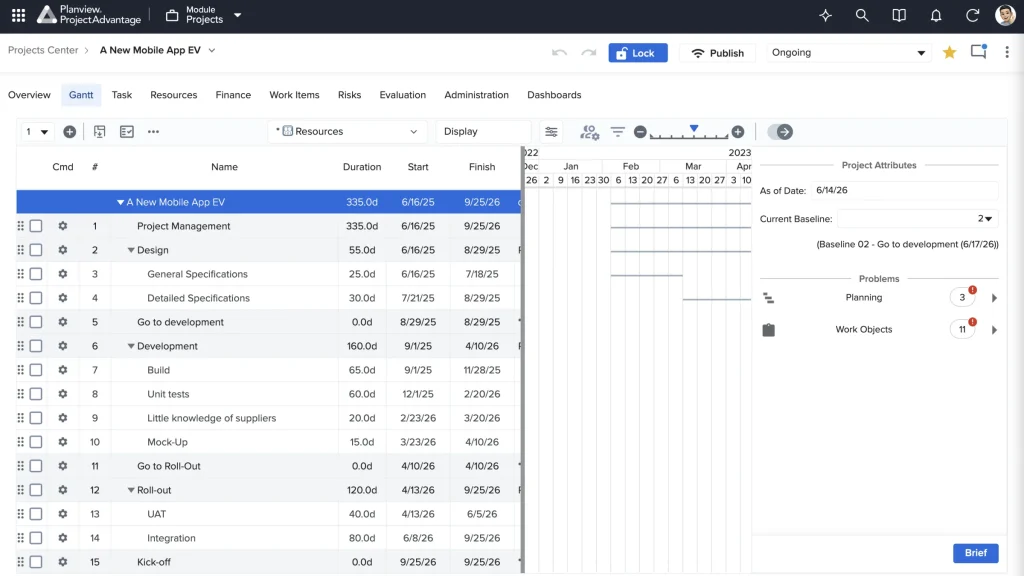Open the apps grid launcher
Screen dimensions: 1024x576
[18, 15]
